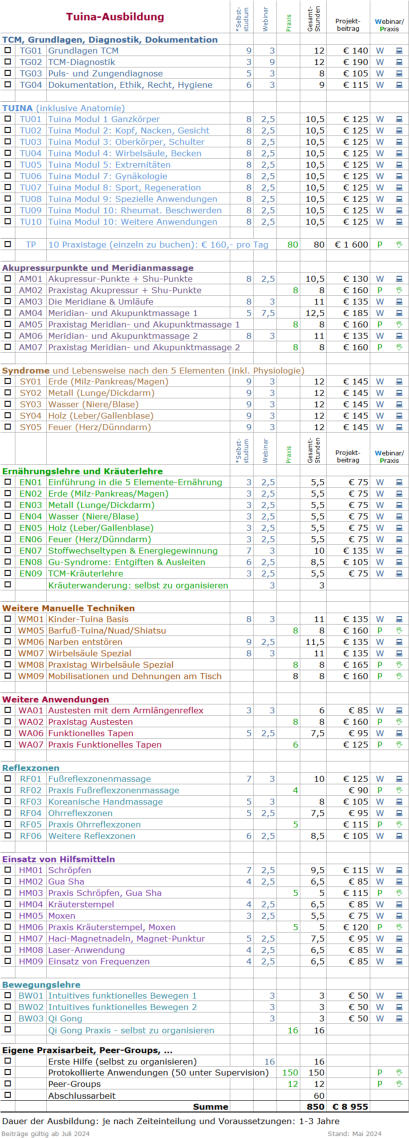The height and width of the screenshot is (1138, 409).
Task: Select the checkbox for AM01 Akupressur-Punkte
Action: pos(8,278)
